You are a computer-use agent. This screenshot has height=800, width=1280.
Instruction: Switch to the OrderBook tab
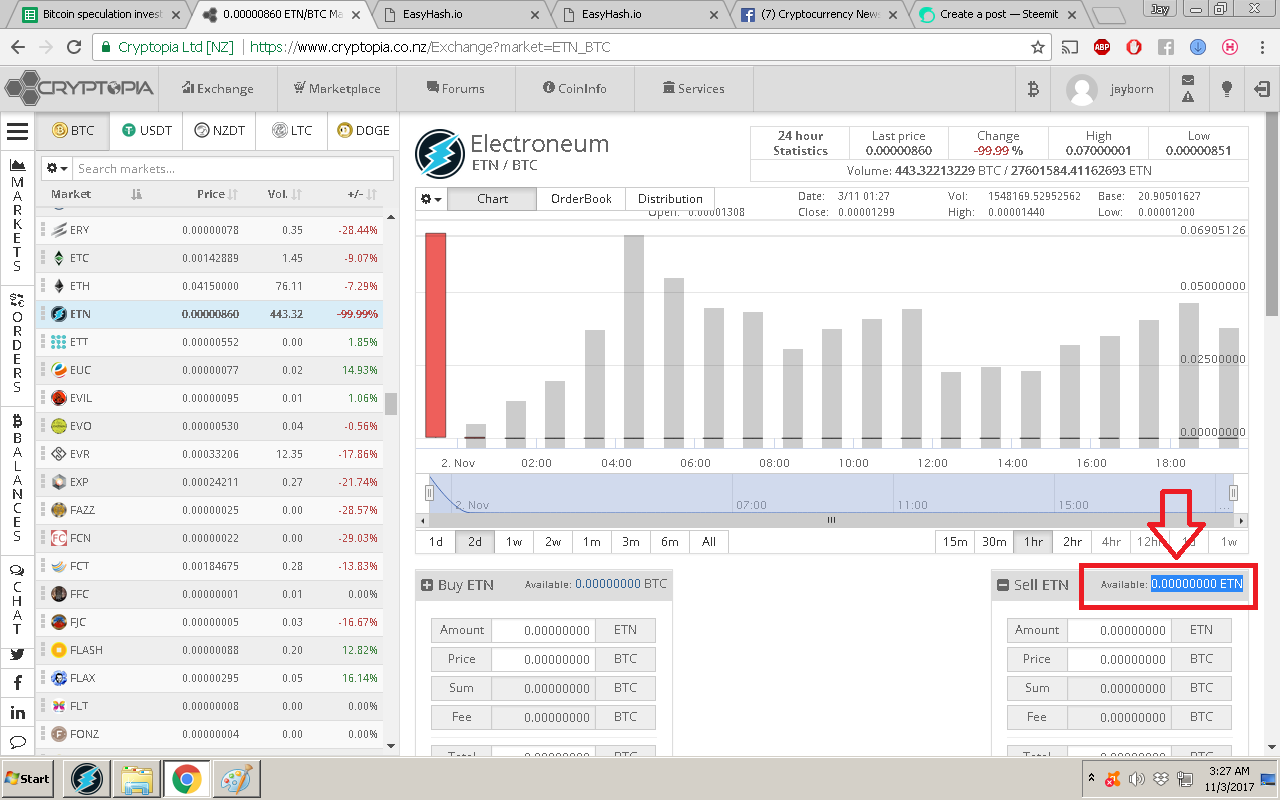581,199
